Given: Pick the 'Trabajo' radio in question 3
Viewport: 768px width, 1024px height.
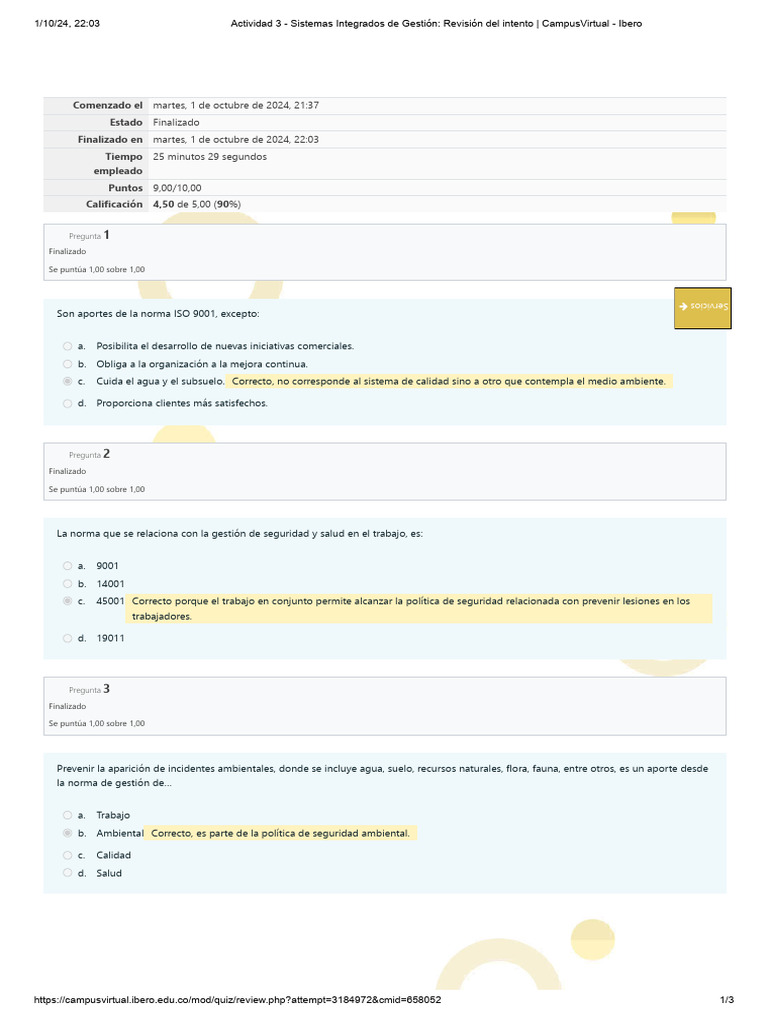Looking at the screenshot, I should click(x=67, y=815).
